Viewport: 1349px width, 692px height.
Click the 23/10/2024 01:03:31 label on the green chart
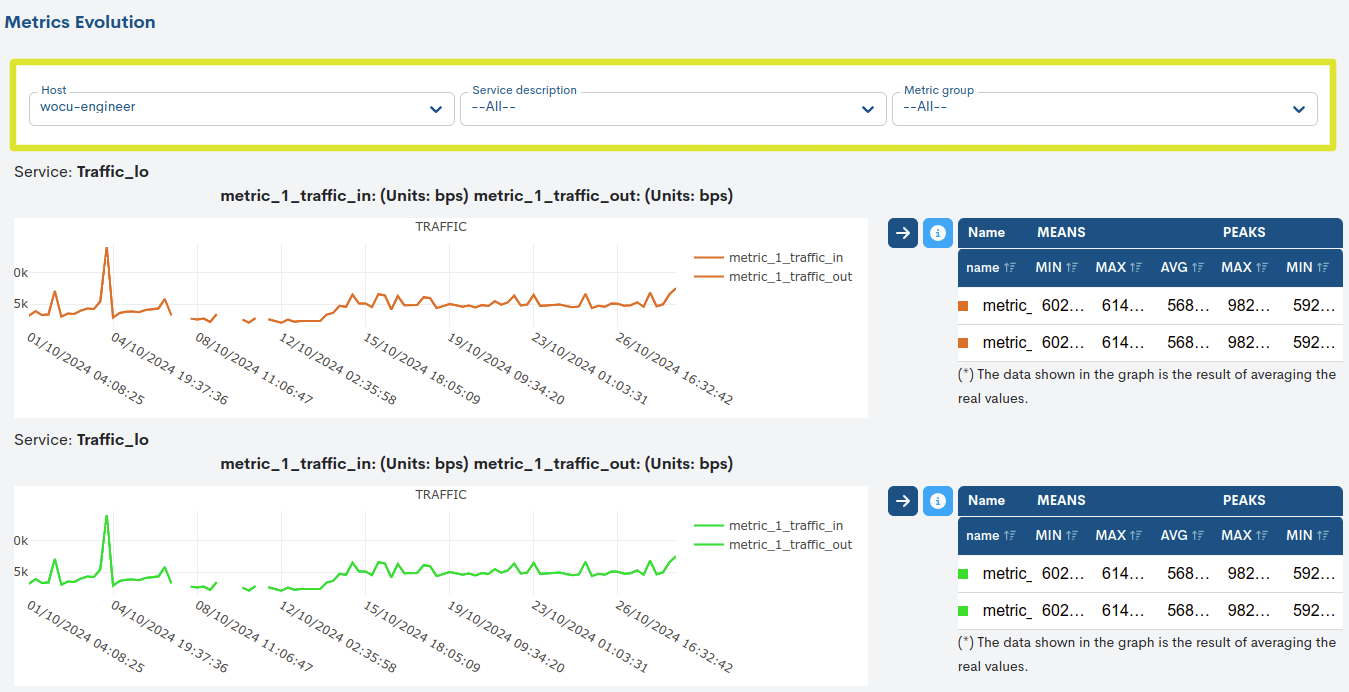(589, 637)
